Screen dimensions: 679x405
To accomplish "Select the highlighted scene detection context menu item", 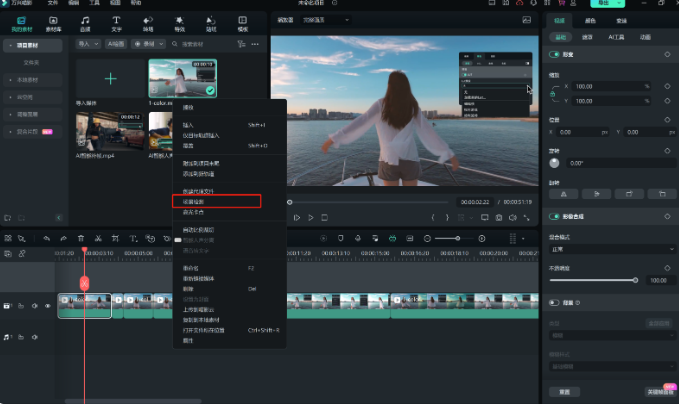I will click(x=215, y=201).
